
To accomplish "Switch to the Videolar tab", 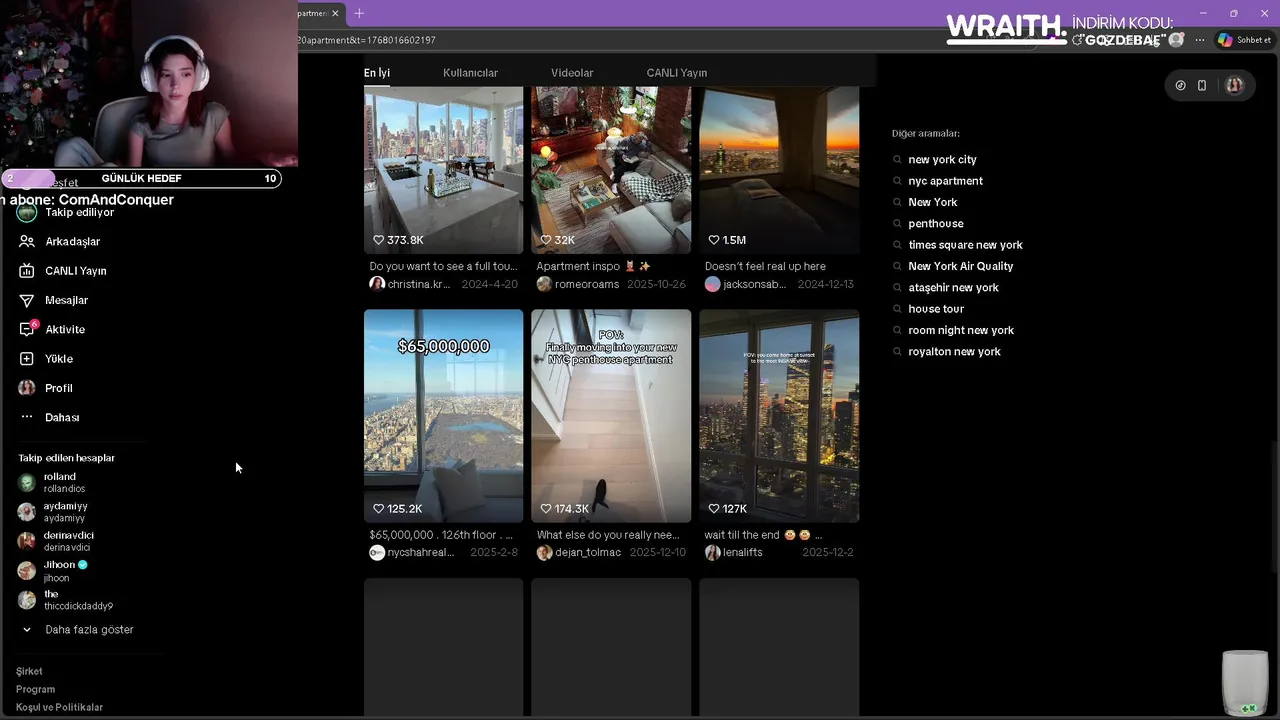I will point(572,73).
